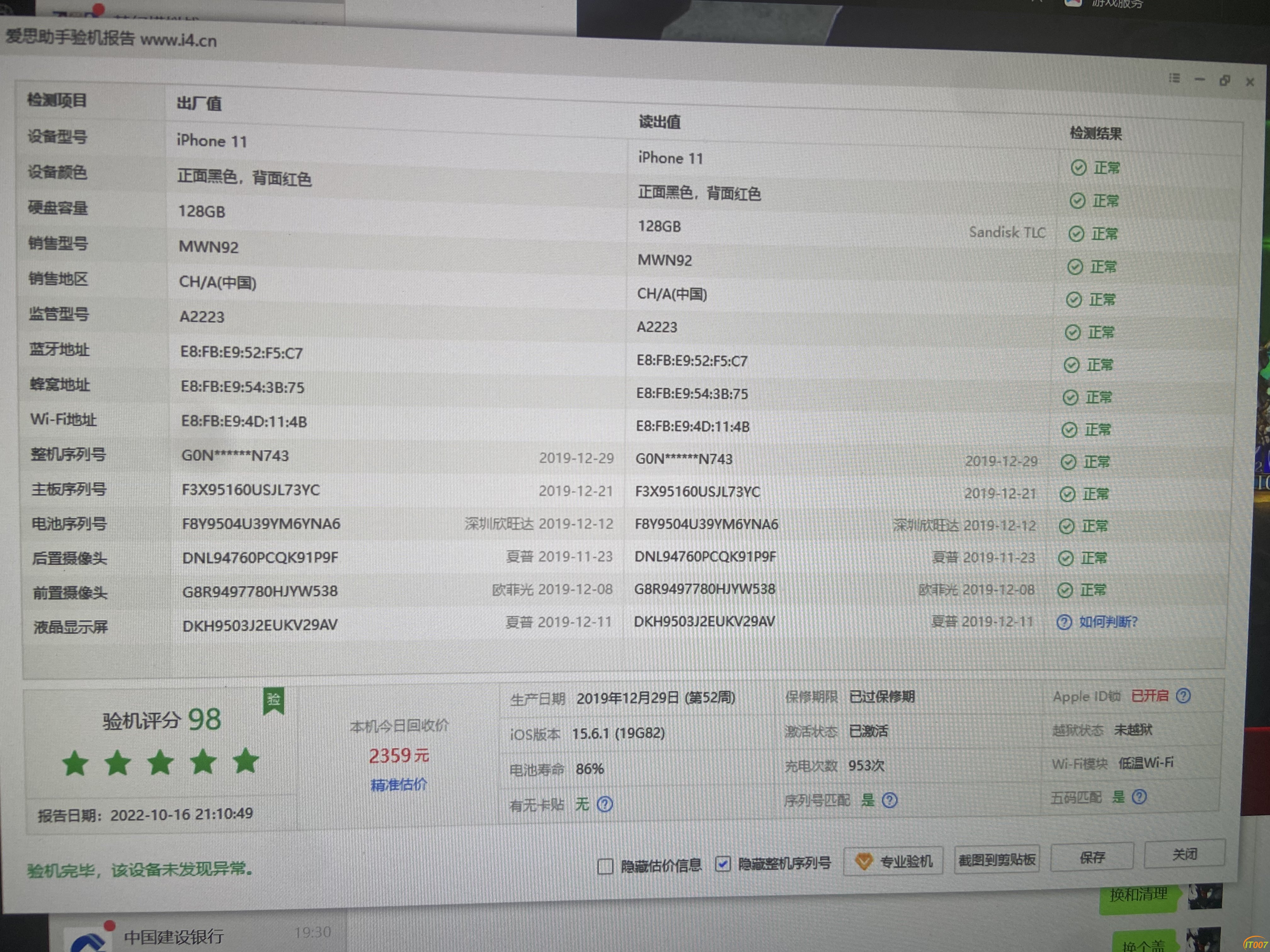The height and width of the screenshot is (952, 1270).
Task: Click the fifth green rating star
Action: click(x=246, y=761)
